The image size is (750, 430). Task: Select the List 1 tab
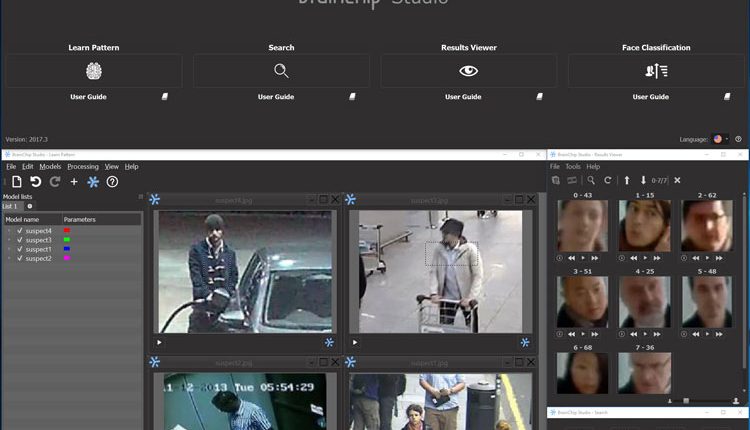pyautogui.click(x=11, y=206)
